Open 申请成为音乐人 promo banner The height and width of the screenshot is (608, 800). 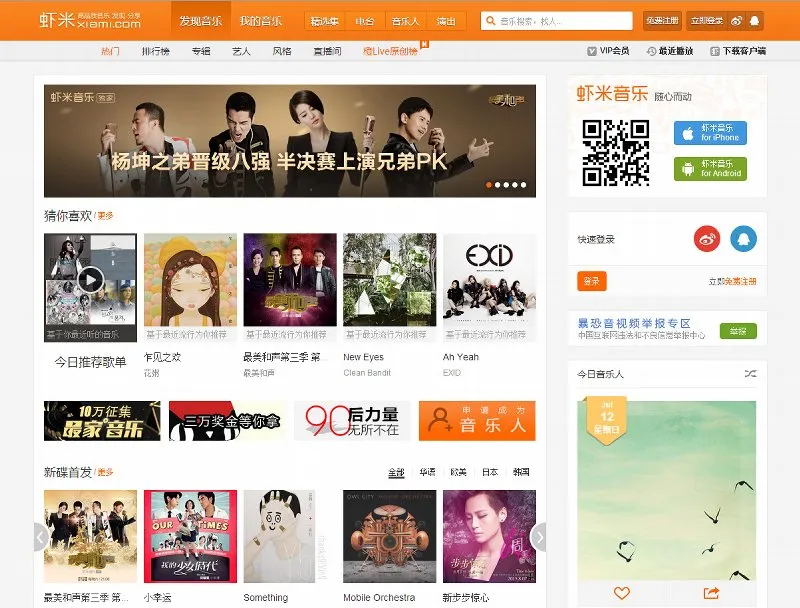click(x=477, y=421)
